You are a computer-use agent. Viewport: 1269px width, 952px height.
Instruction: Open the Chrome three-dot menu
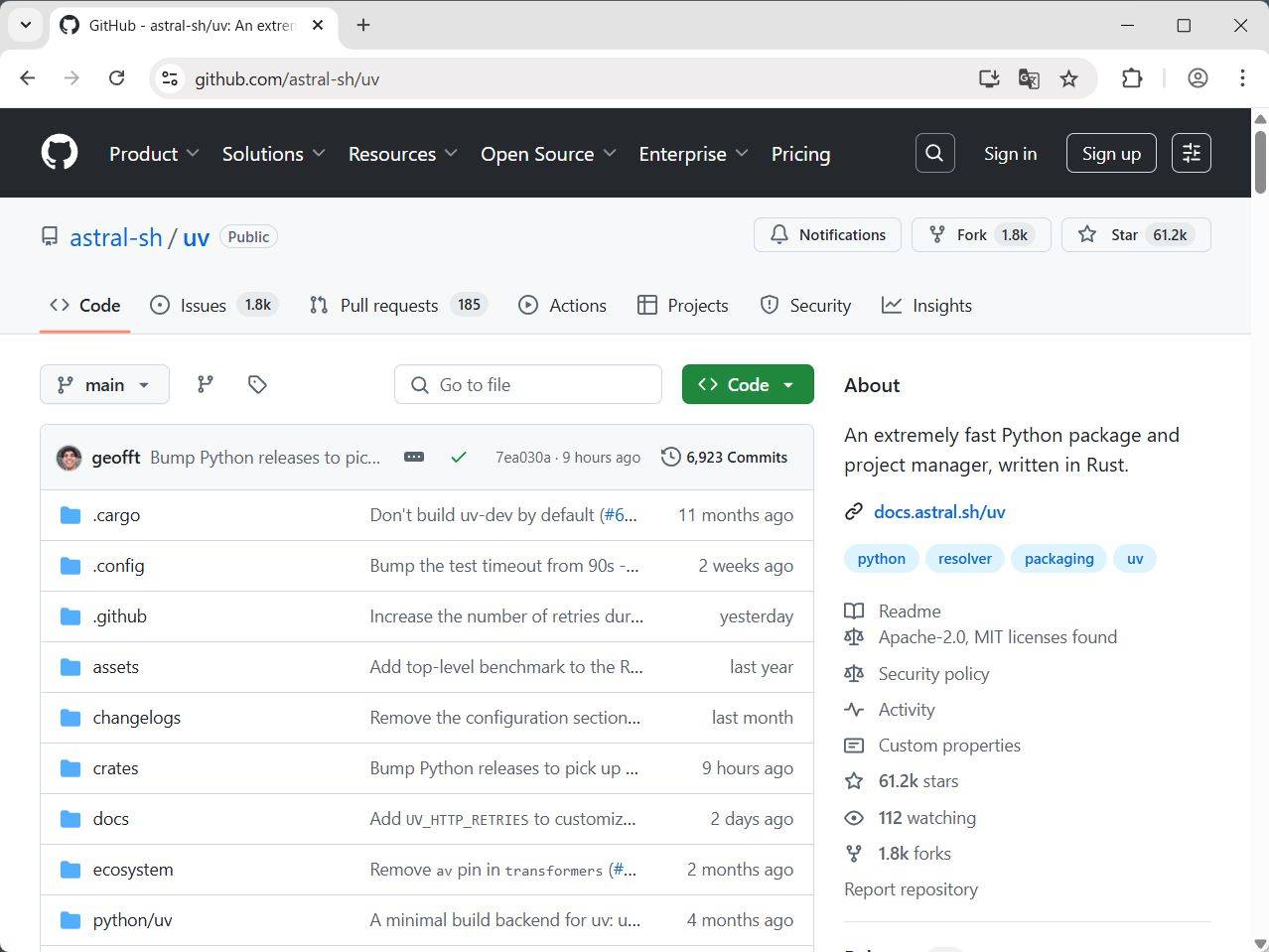click(x=1242, y=78)
